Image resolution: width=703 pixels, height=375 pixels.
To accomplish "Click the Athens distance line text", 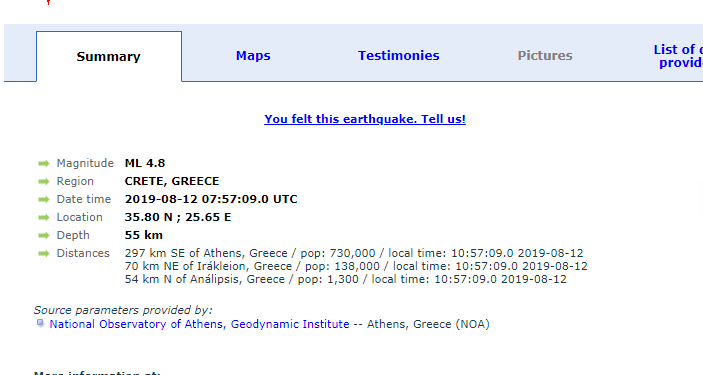I will [x=354, y=253].
